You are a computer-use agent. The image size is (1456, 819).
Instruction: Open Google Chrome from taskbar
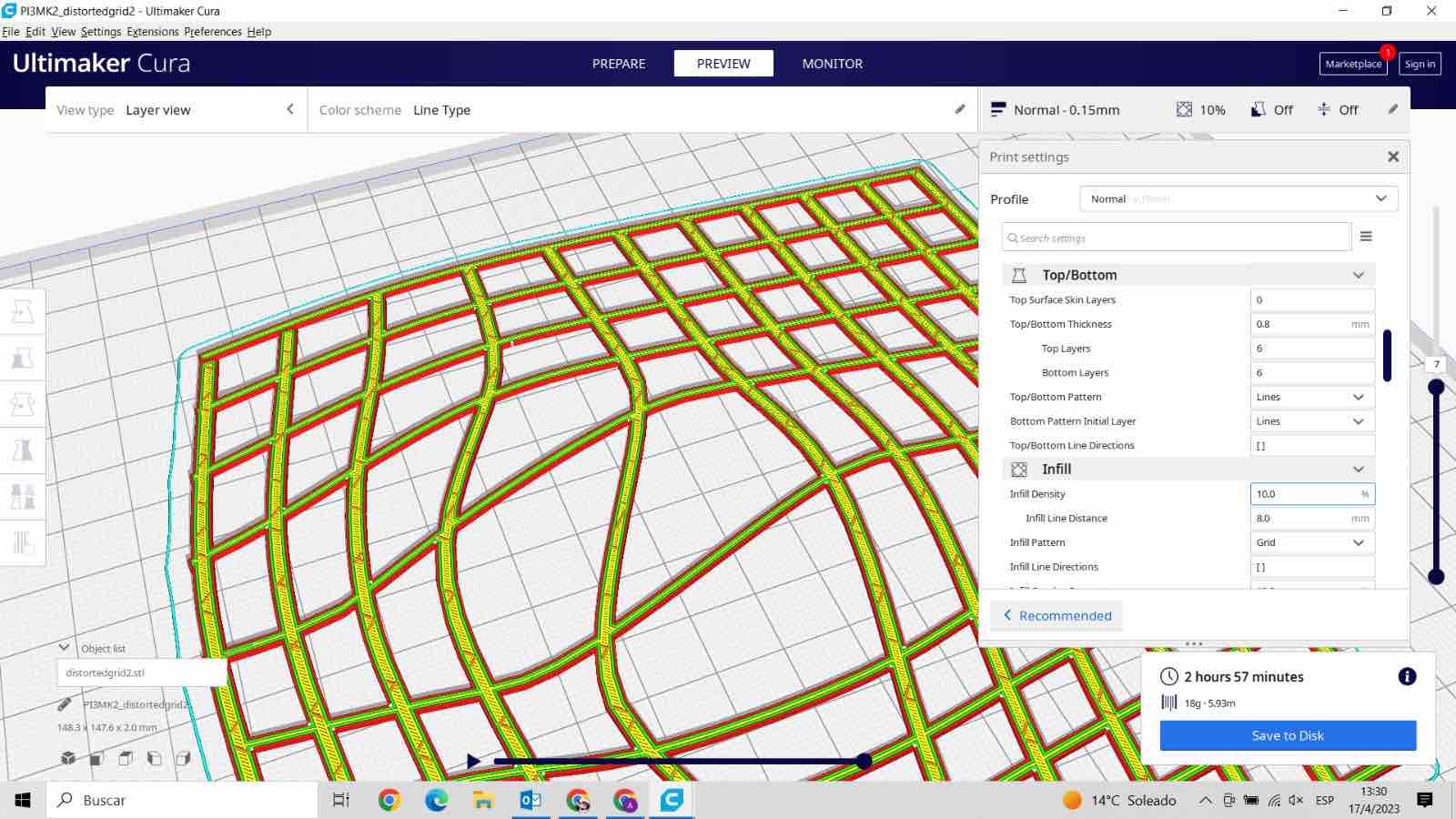(389, 800)
